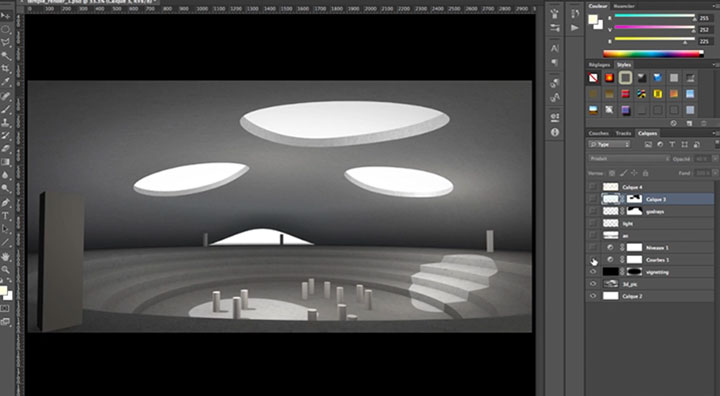Screen dimensions: 720x396
Task: Show the ao layer
Action: click(593, 235)
